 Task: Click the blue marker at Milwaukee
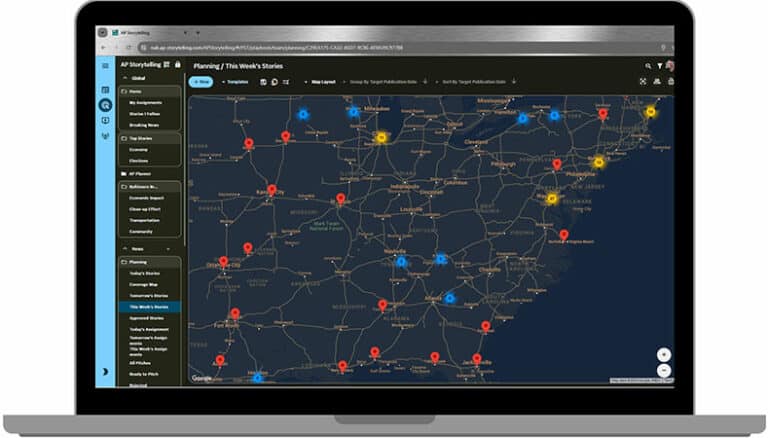point(354,112)
